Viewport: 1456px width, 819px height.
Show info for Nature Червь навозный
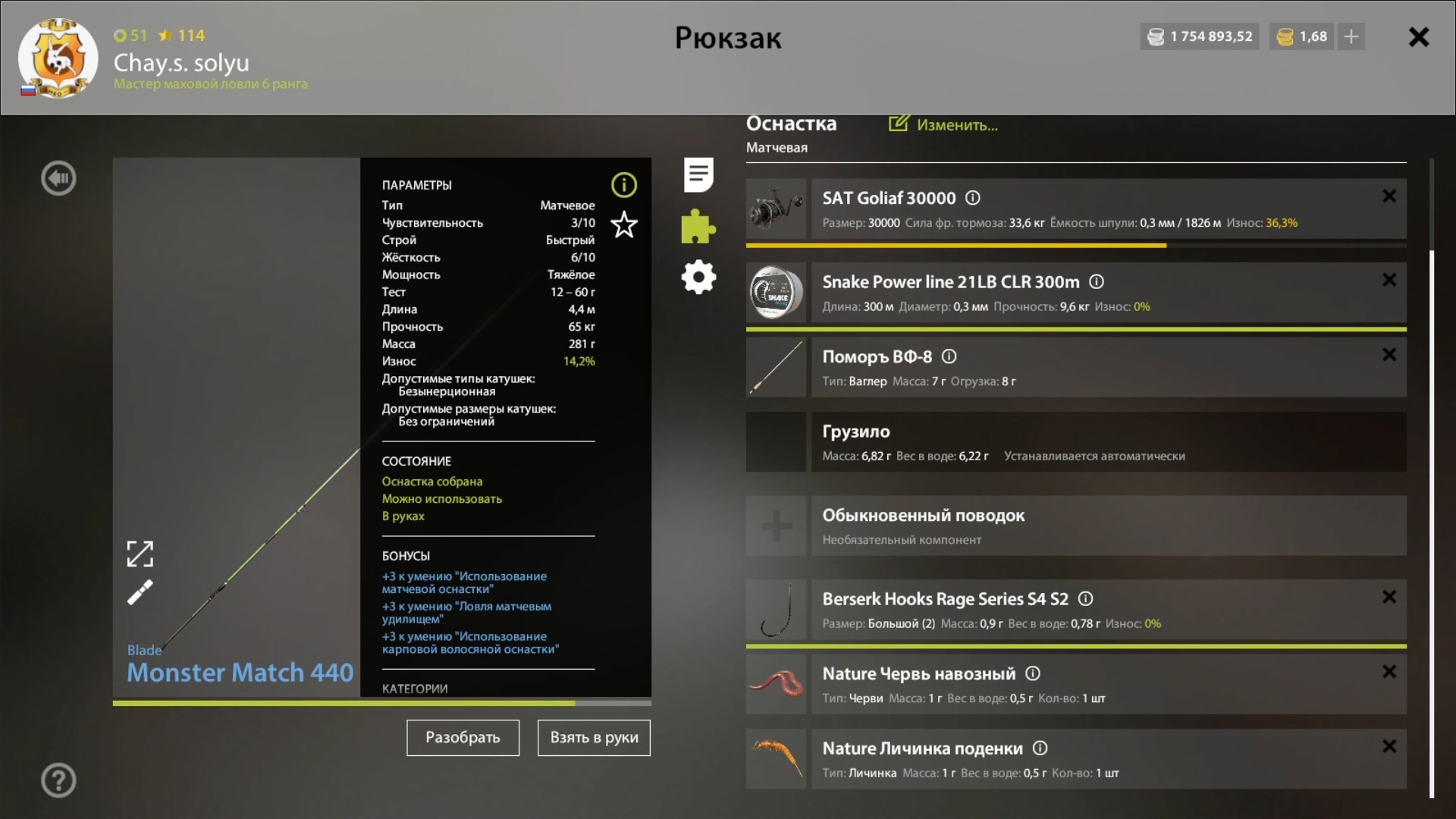point(1033,673)
